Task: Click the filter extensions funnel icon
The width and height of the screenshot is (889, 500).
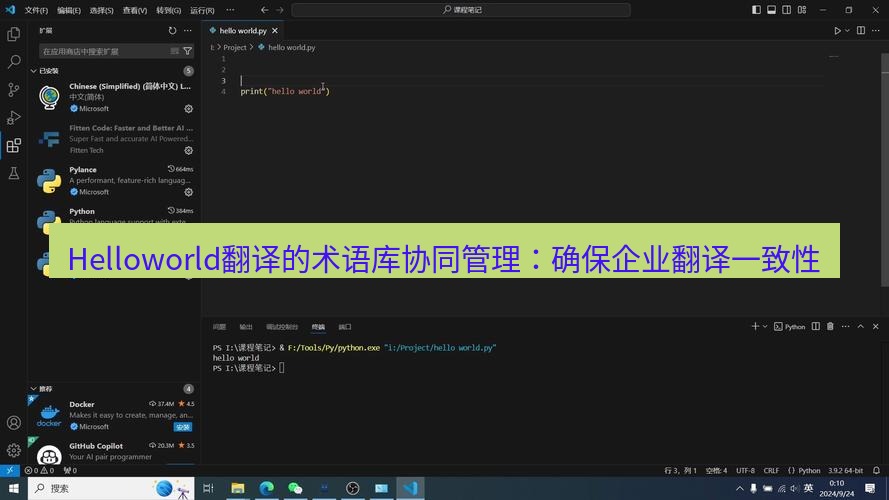Action: [x=188, y=51]
